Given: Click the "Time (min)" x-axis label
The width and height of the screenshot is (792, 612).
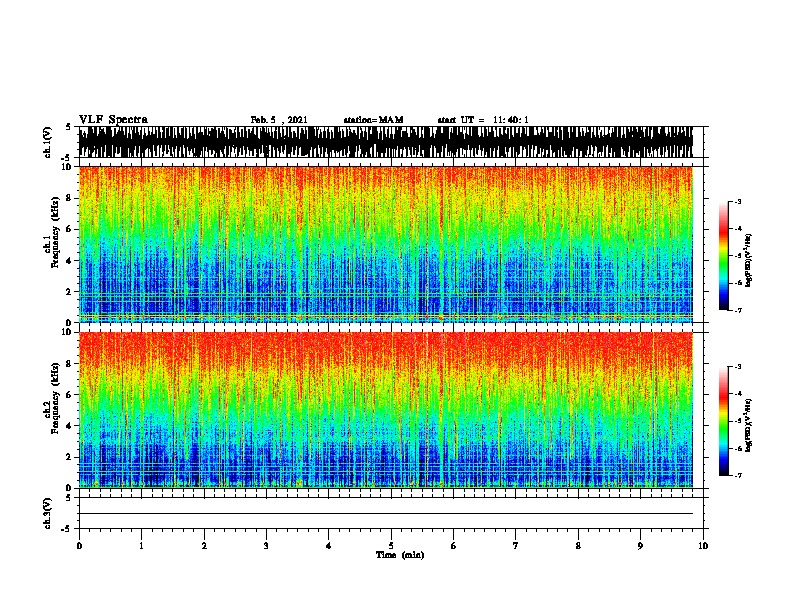Looking at the screenshot, I should 400,555.
